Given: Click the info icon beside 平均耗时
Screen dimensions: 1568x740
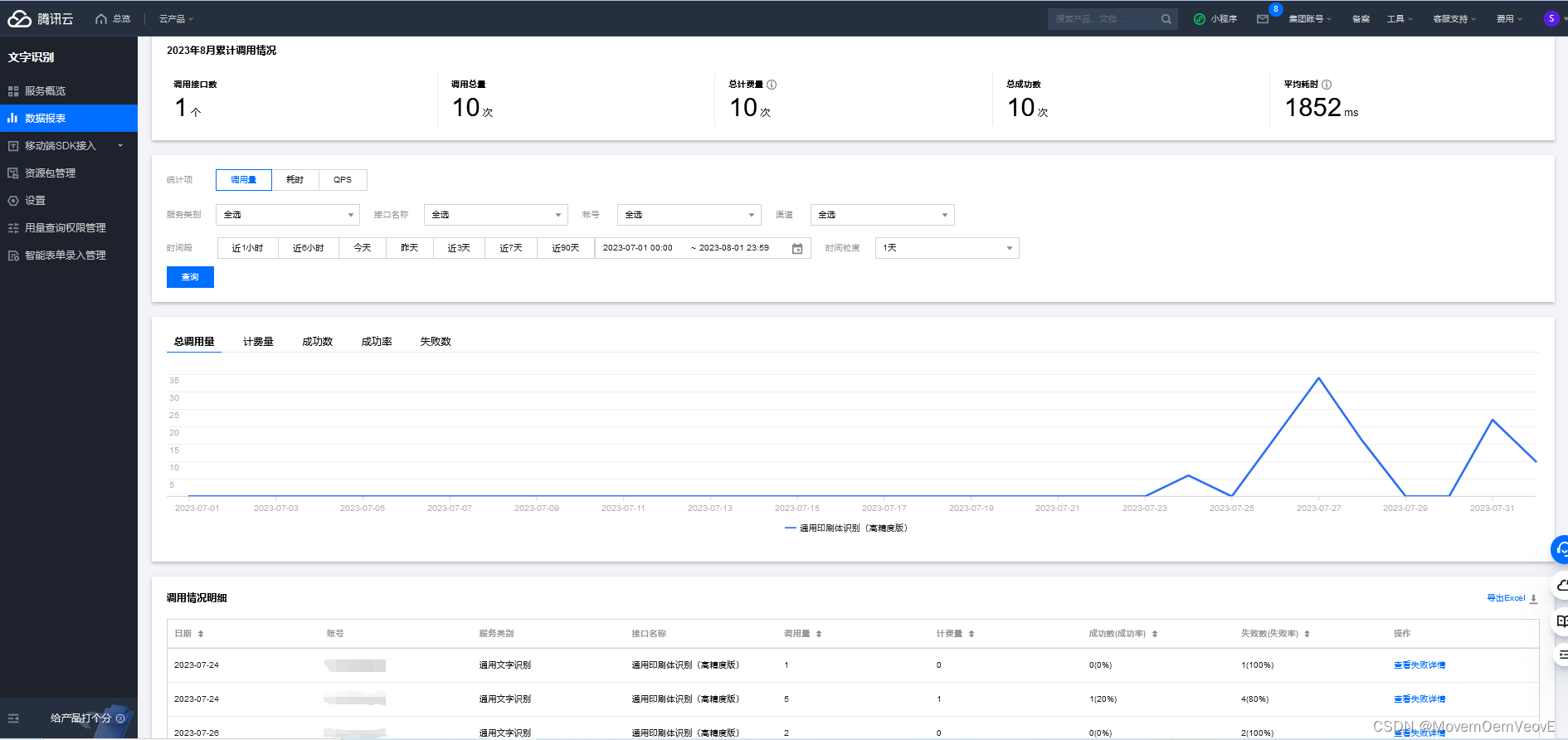Looking at the screenshot, I should [1327, 85].
